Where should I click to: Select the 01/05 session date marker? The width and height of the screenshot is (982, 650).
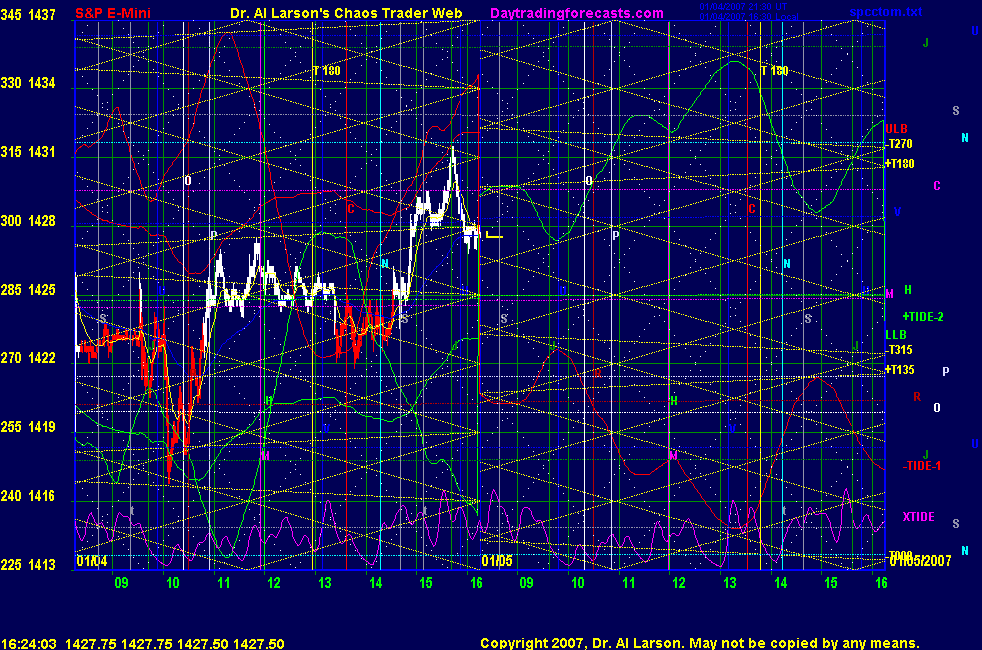click(497, 561)
